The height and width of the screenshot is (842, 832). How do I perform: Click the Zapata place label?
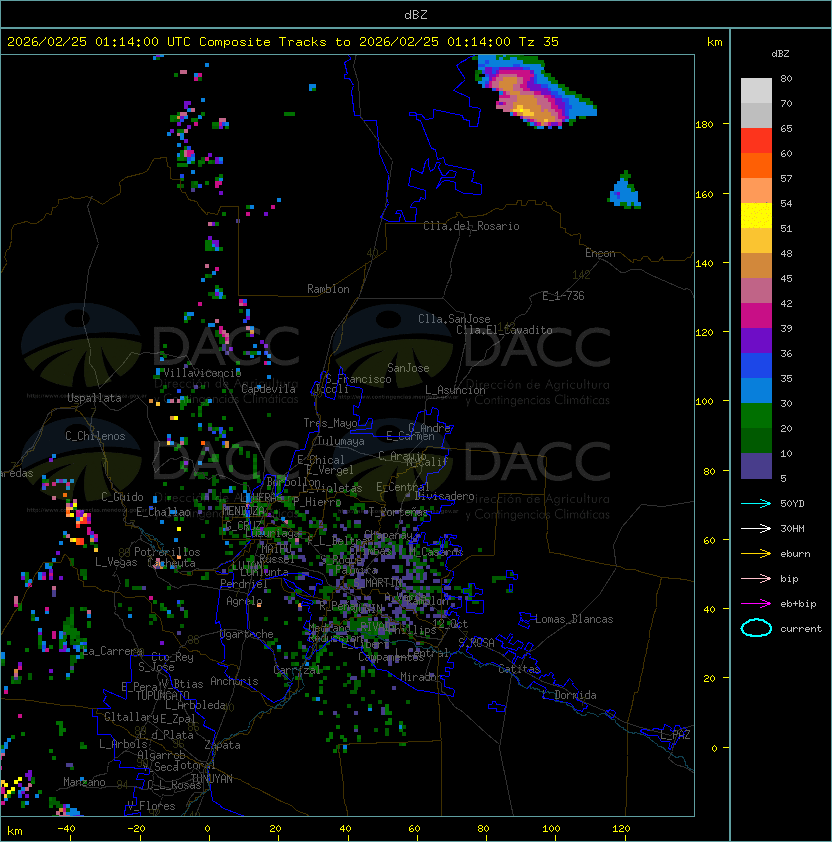click(222, 745)
